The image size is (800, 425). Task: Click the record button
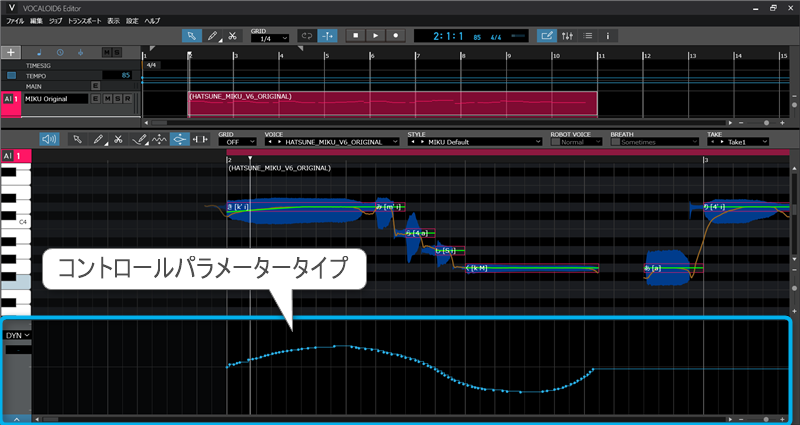pos(395,36)
